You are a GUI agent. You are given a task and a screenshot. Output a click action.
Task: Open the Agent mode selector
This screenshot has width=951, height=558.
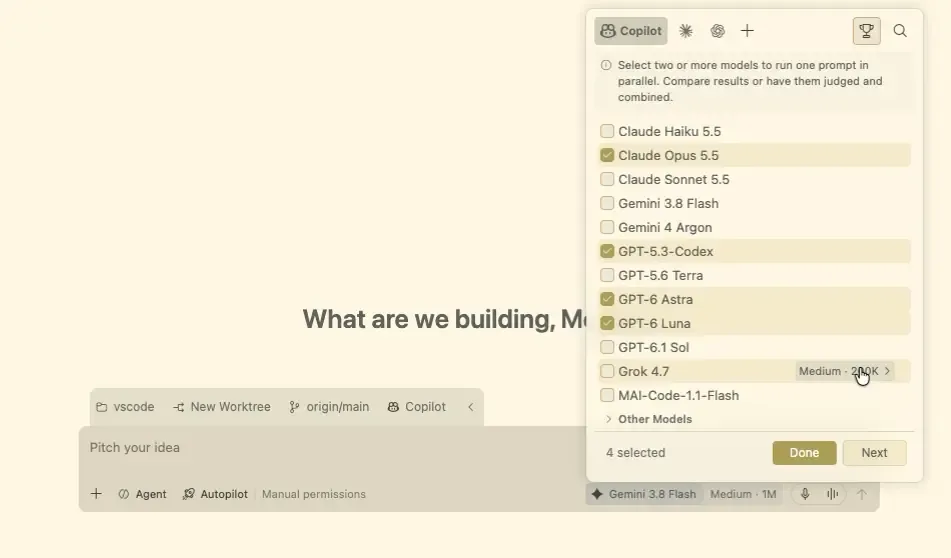click(143, 494)
